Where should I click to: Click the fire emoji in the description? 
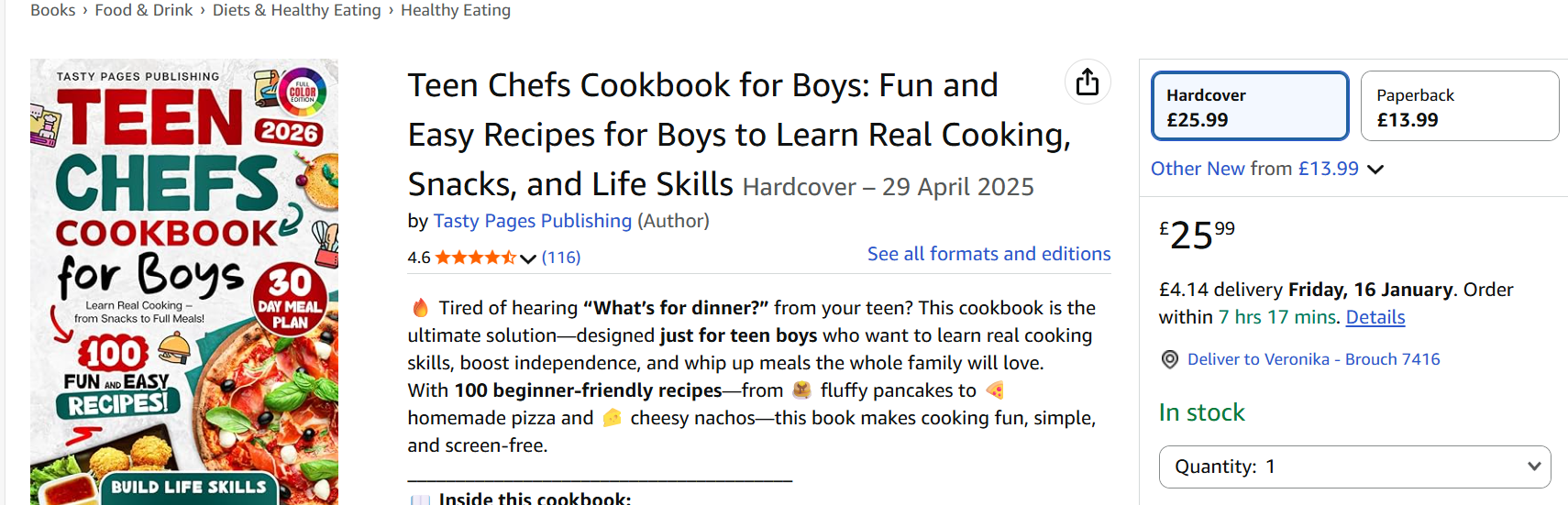420,308
